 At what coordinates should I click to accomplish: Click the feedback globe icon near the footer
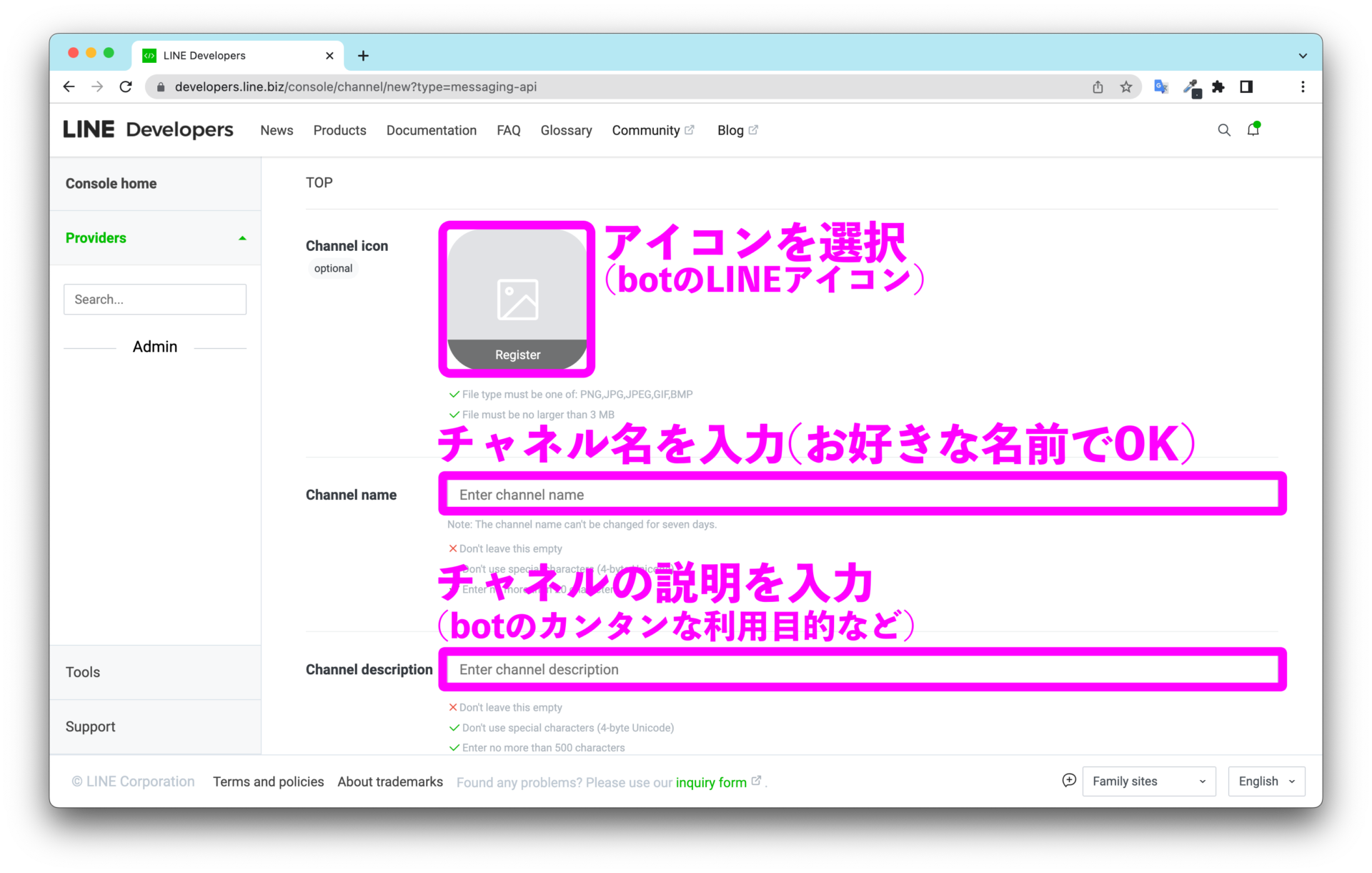[1068, 781]
